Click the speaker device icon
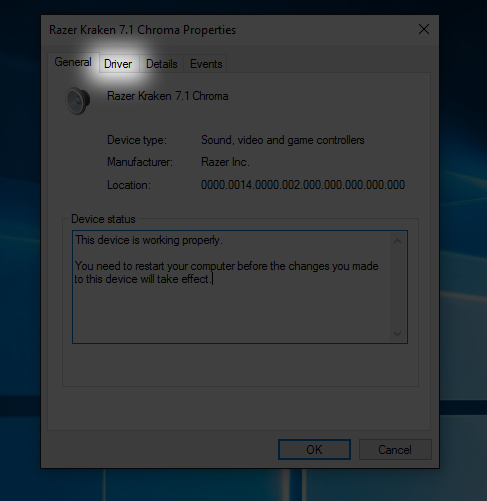 click(78, 100)
